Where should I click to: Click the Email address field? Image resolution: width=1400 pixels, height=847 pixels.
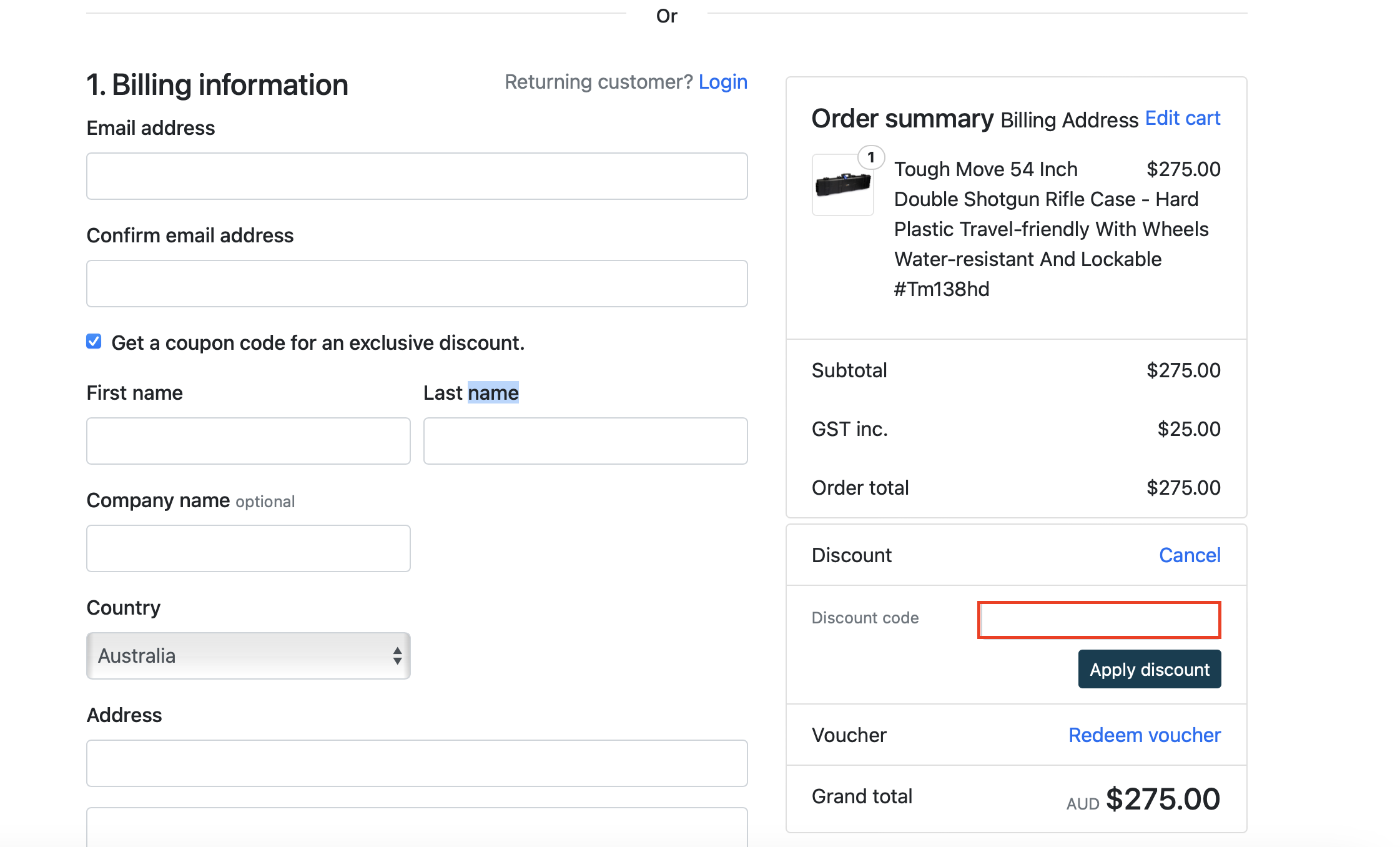(x=417, y=176)
